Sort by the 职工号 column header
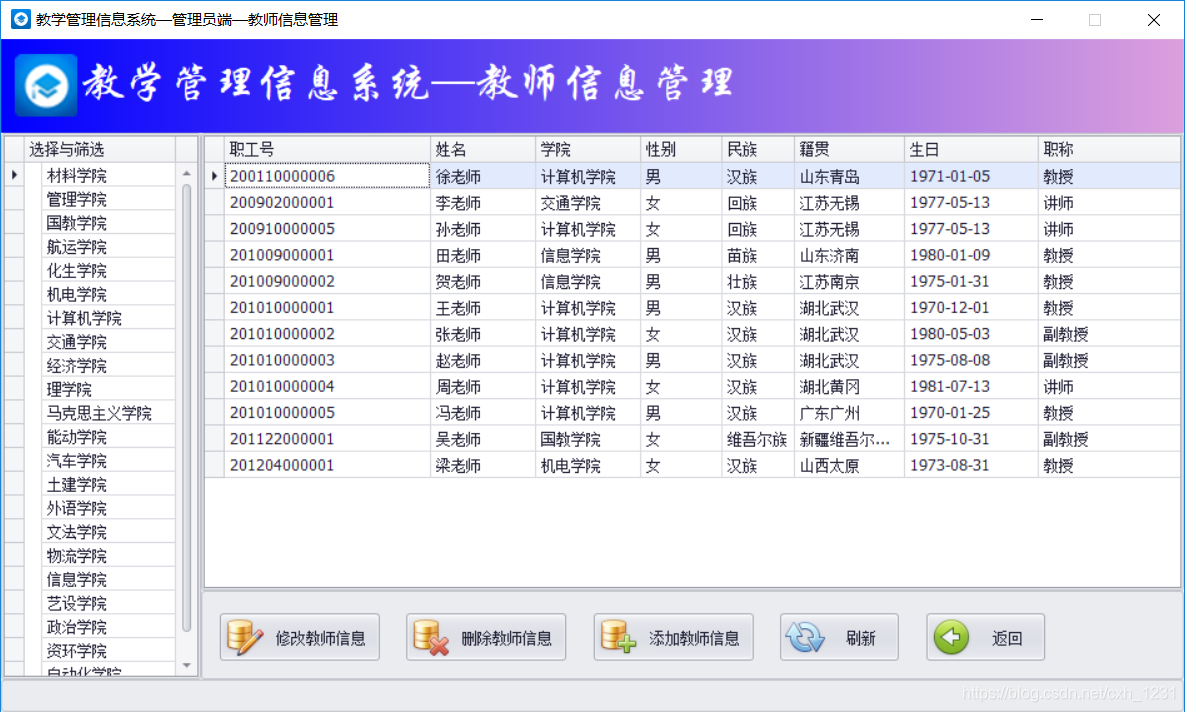Viewport: 1185px width, 712px height. pyautogui.click(x=327, y=150)
